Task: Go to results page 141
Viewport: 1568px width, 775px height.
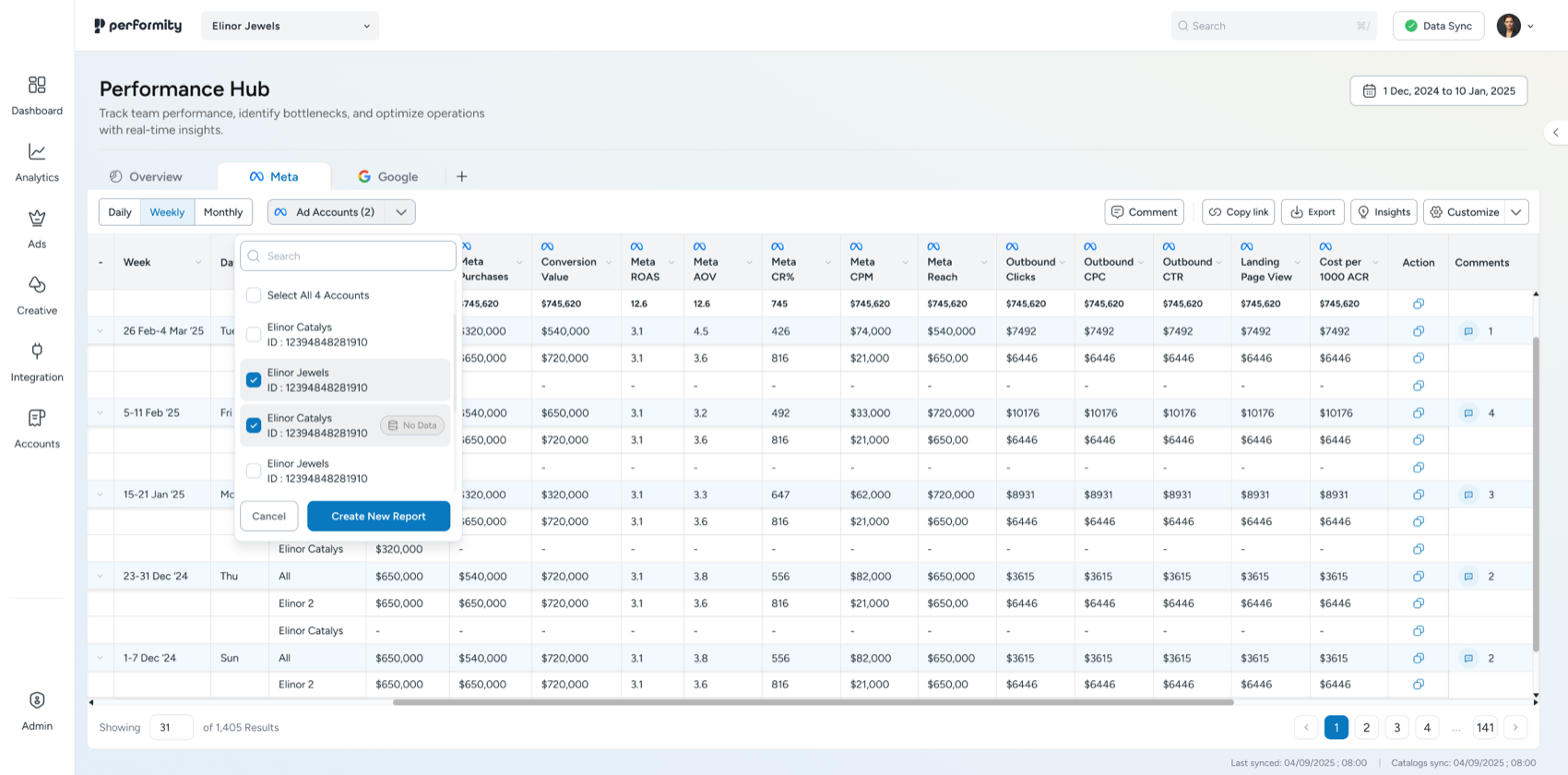Action: pos(1485,727)
